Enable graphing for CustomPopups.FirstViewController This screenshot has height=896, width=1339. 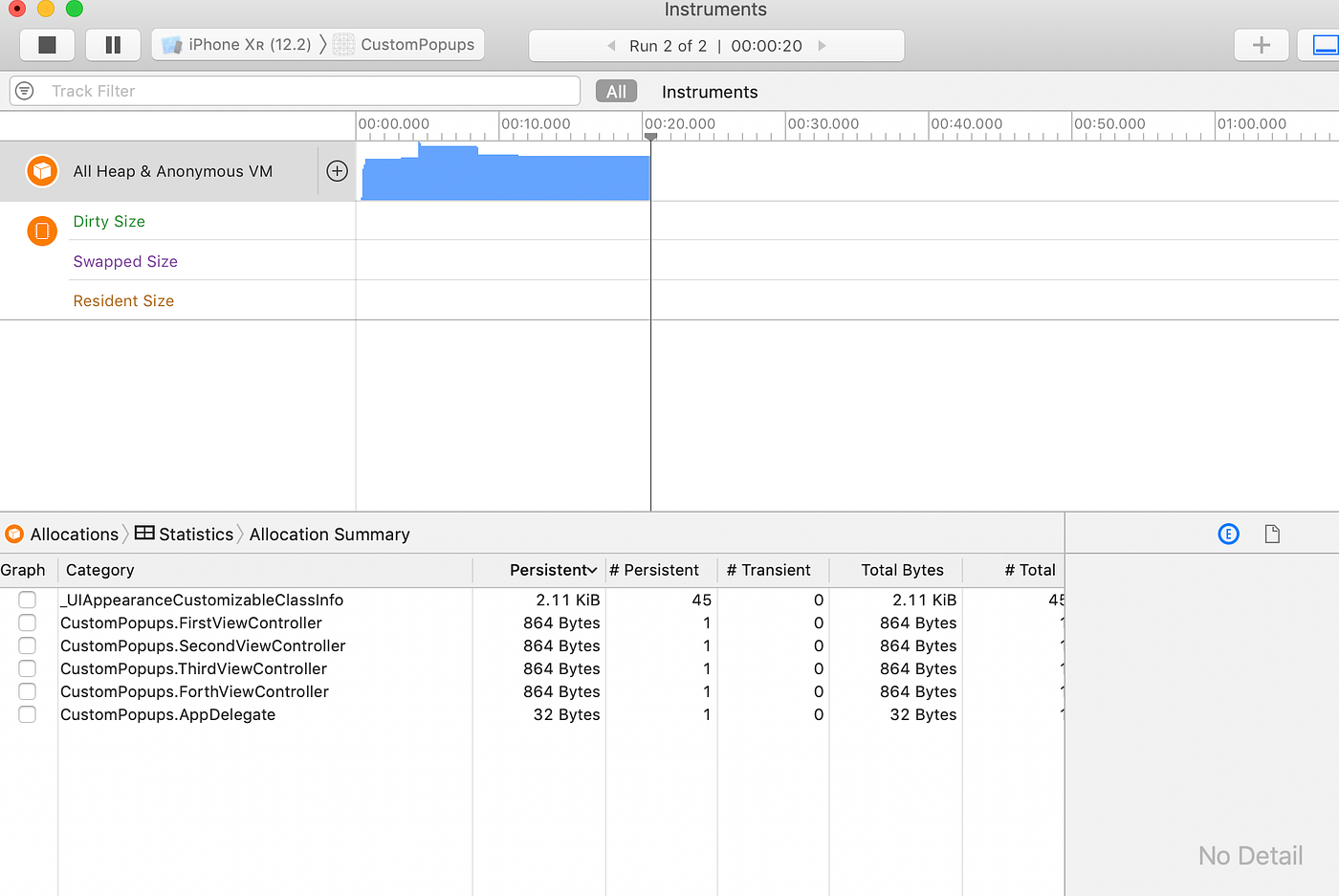click(27, 623)
